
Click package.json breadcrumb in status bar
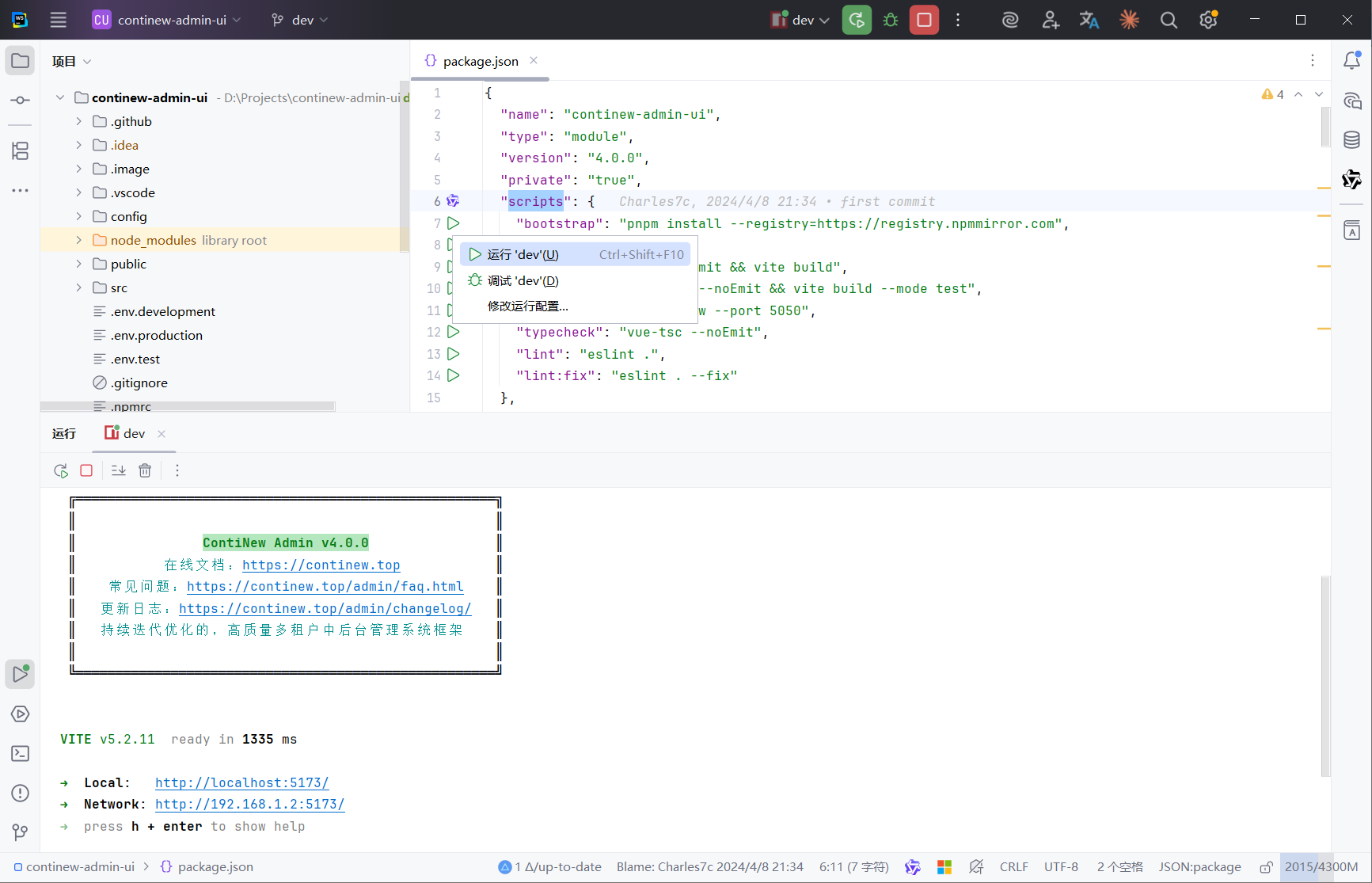(x=207, y=867)
